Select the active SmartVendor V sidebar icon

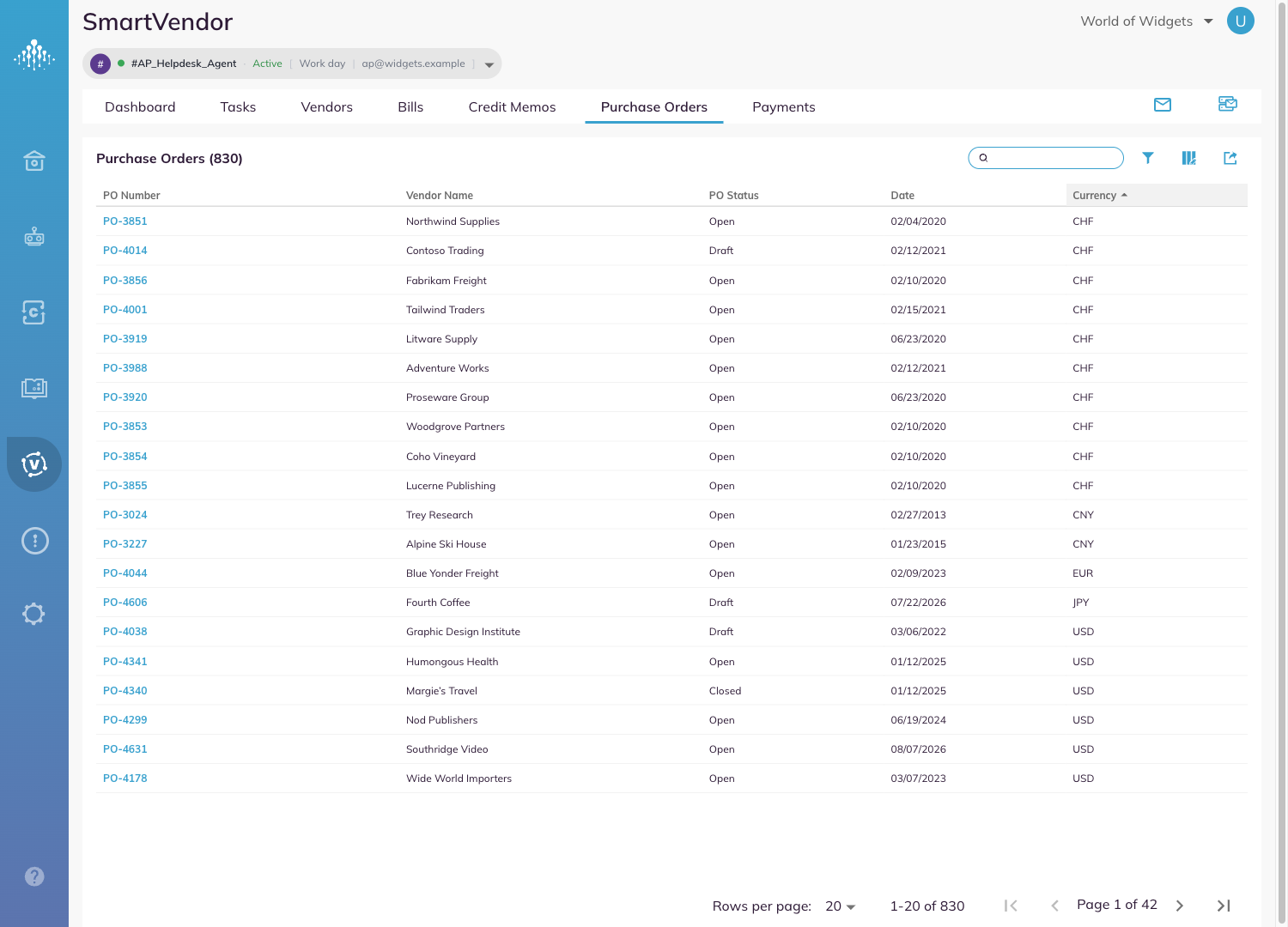(34, 464)
